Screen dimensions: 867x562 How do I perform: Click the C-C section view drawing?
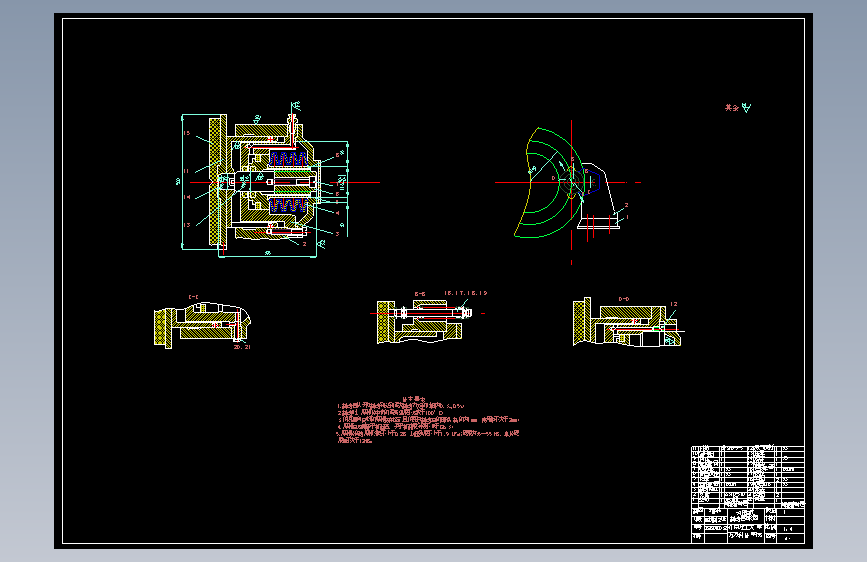(x=202, y=325)
